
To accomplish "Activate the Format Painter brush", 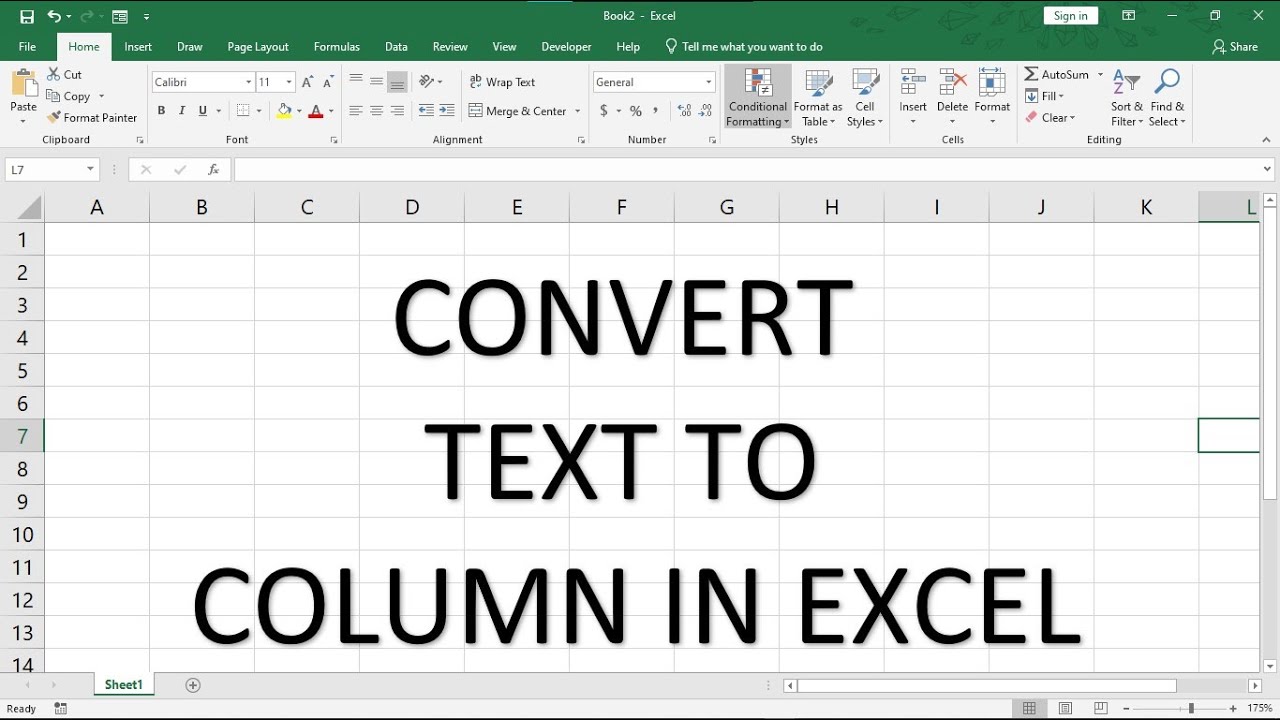I will [92, 118].
